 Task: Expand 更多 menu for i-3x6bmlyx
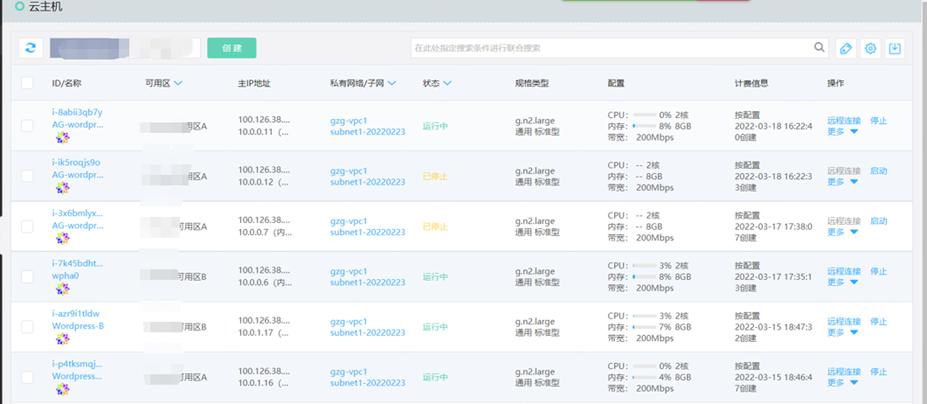[x=842, y=232]
